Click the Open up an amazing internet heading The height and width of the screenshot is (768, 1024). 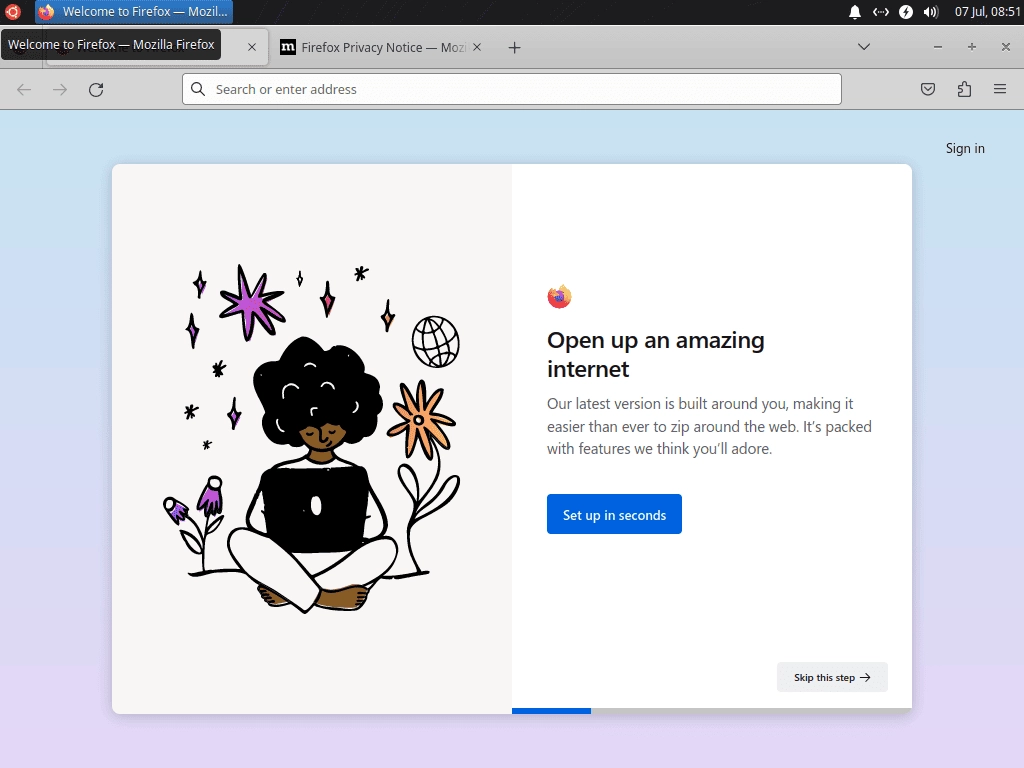click(656, 355)
